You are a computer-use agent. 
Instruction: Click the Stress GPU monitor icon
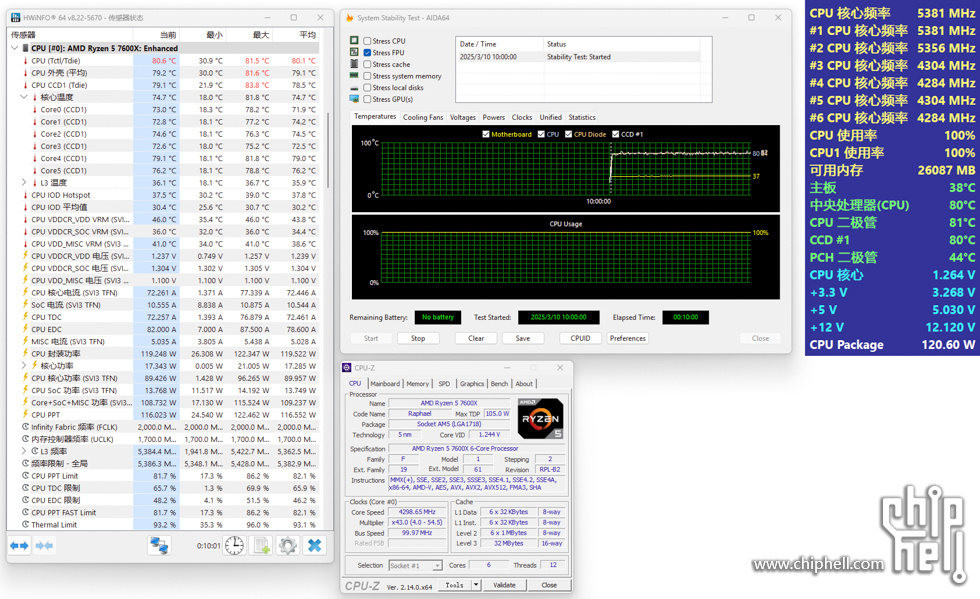(354, 99)
